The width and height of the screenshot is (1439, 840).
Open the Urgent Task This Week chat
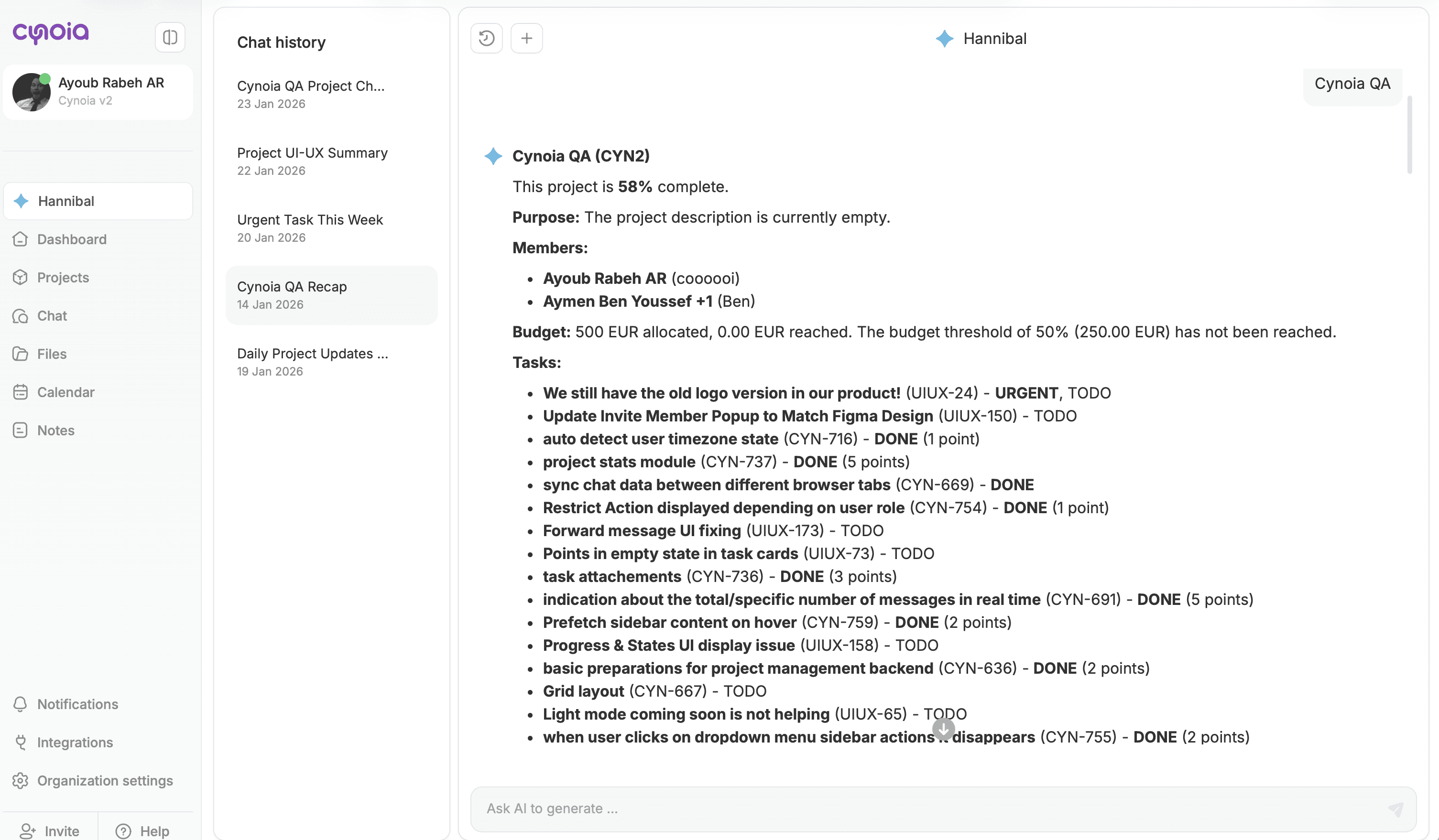(309, 228)
